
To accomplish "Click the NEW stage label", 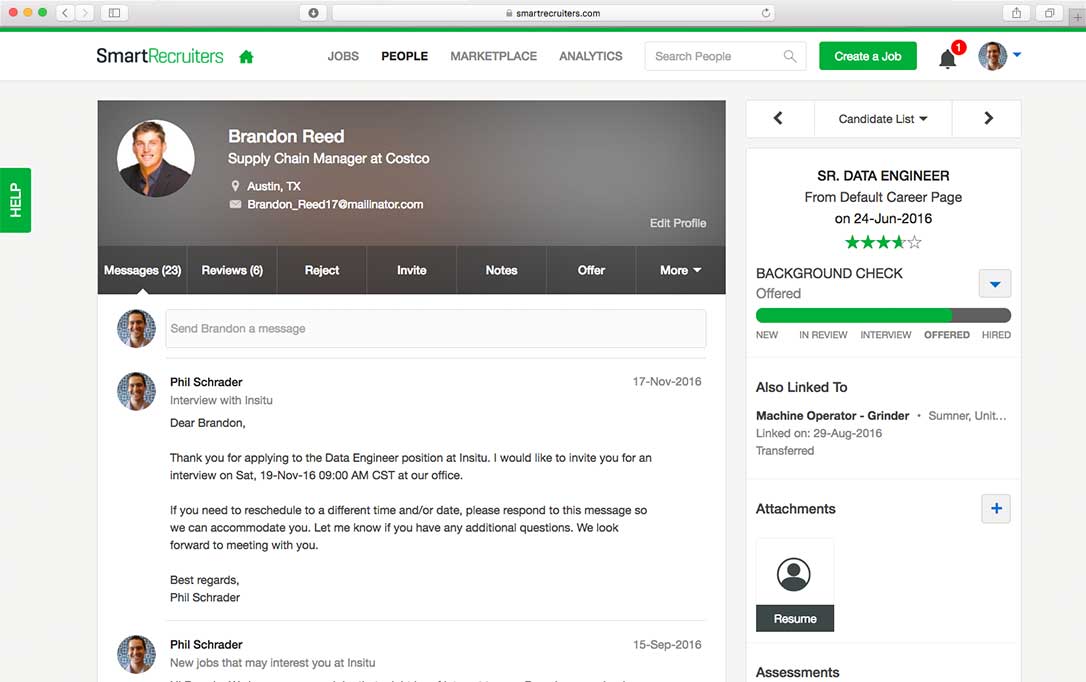I will 767,334.
